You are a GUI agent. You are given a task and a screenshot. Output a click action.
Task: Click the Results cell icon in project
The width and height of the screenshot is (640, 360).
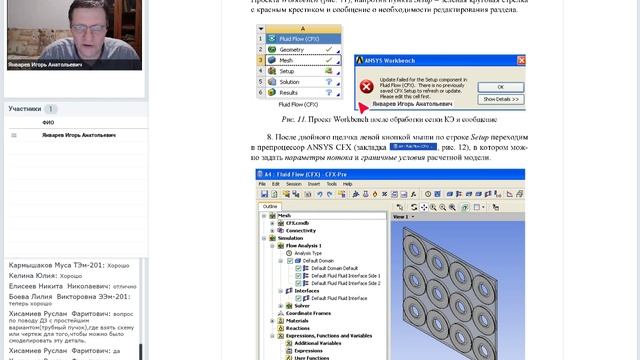[271, 93]
